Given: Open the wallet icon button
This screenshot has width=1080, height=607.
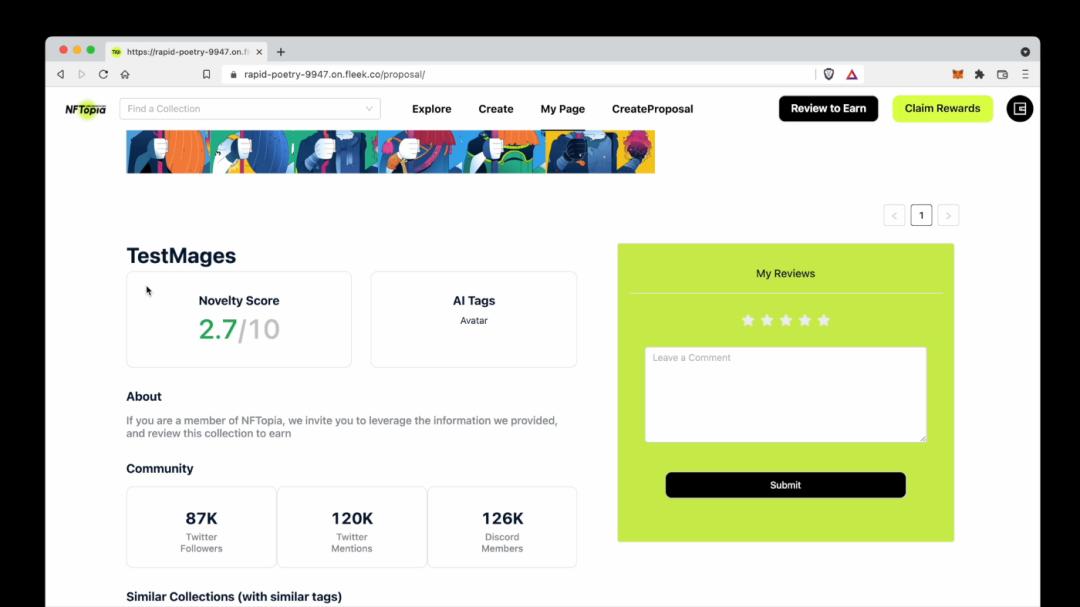Looking at the screenshot, I should pos(1019,109).
